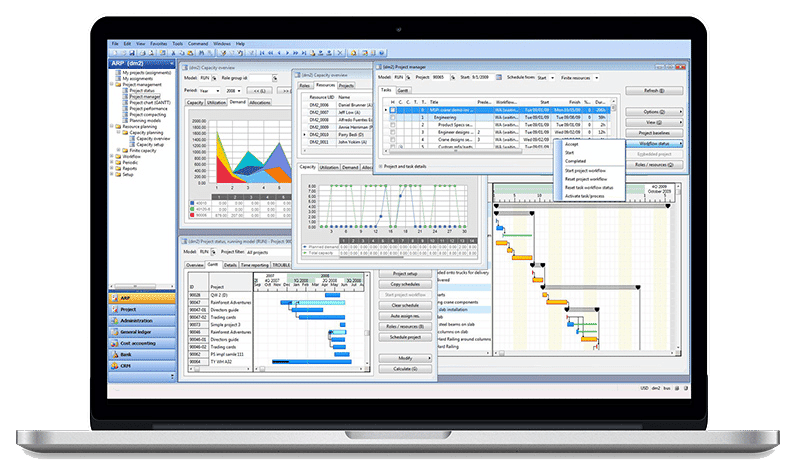Click the Calculate button
The width and height of the screenshot is (800, 472).
tap(405, 368)
